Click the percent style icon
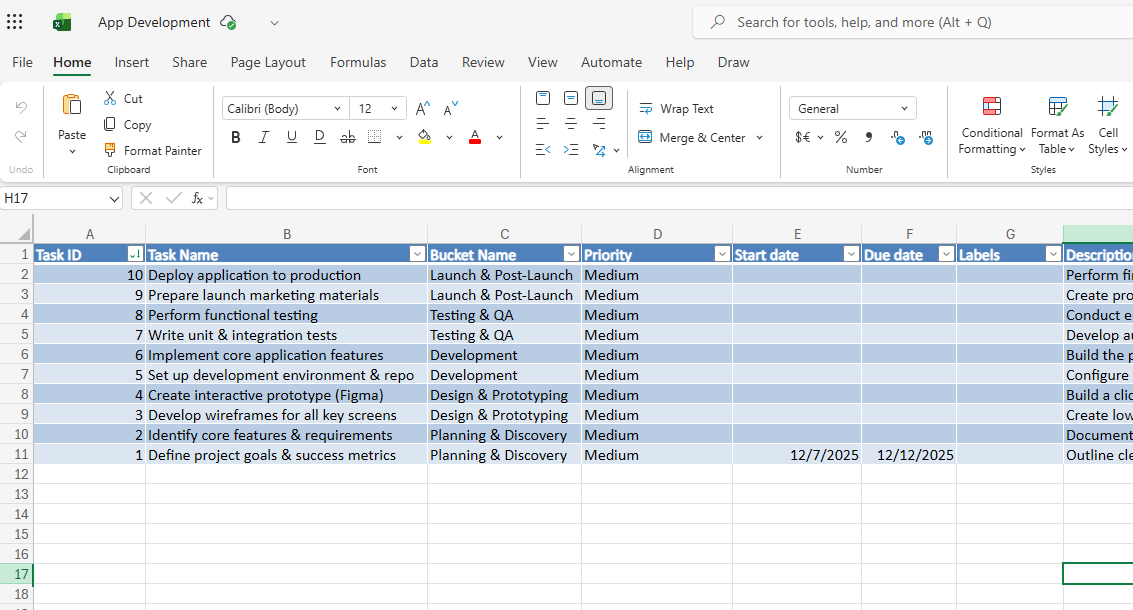The height and width of the screenshot is (610, 1133). (x=841, y=137)
